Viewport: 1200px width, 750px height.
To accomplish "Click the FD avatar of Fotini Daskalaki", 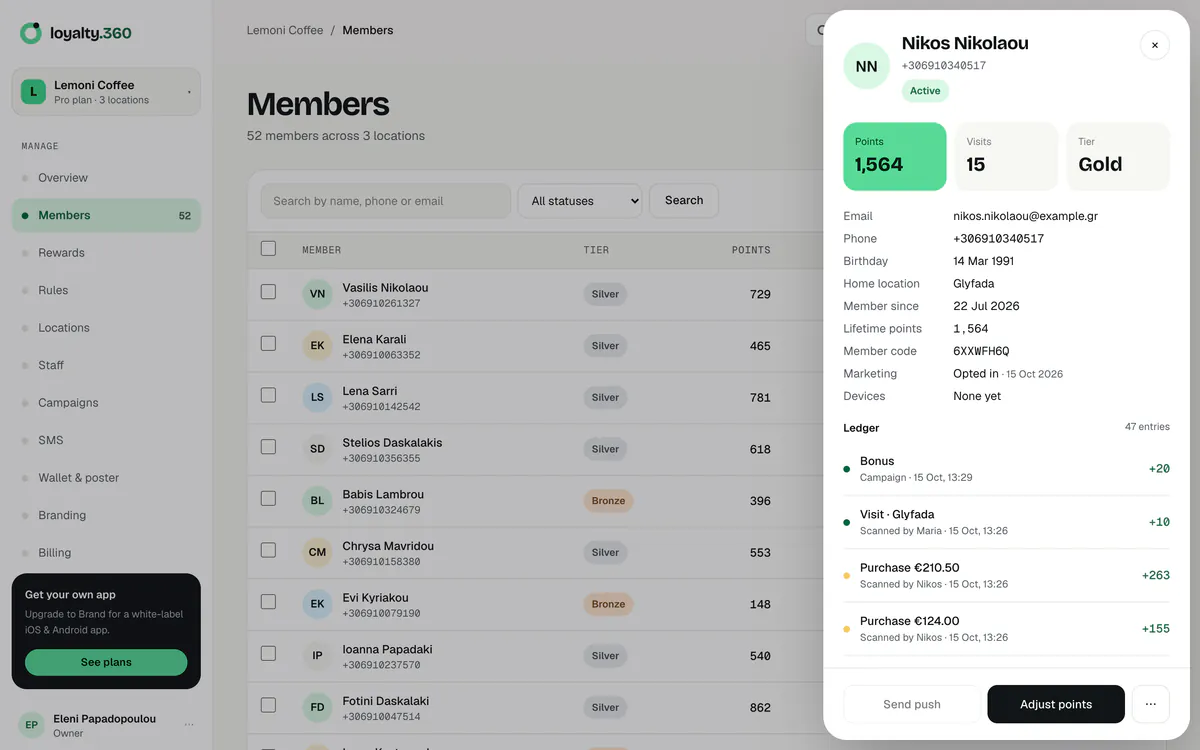I will [x=317, y=707].
